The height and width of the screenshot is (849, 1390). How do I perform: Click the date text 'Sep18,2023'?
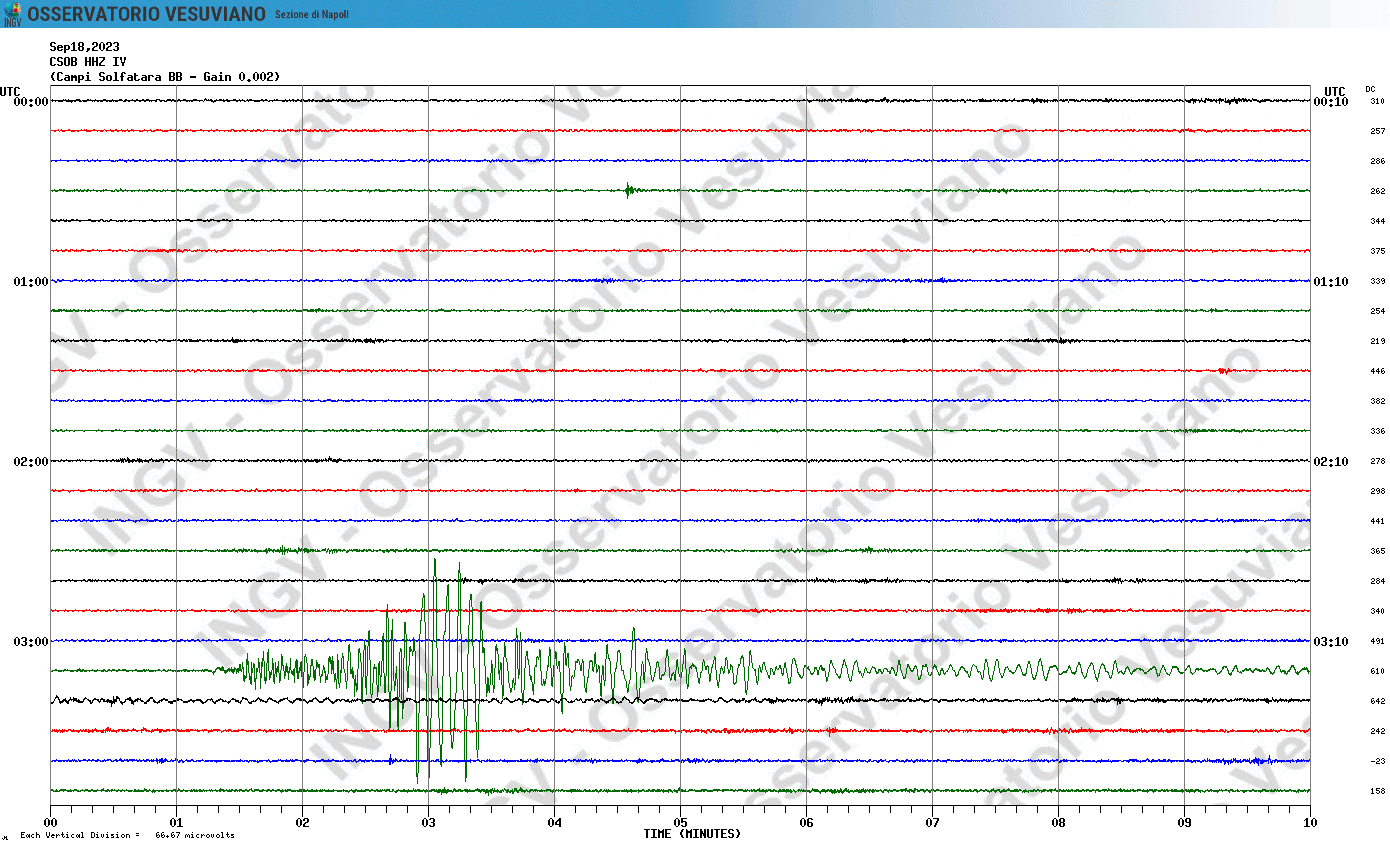tap(84, 46)
